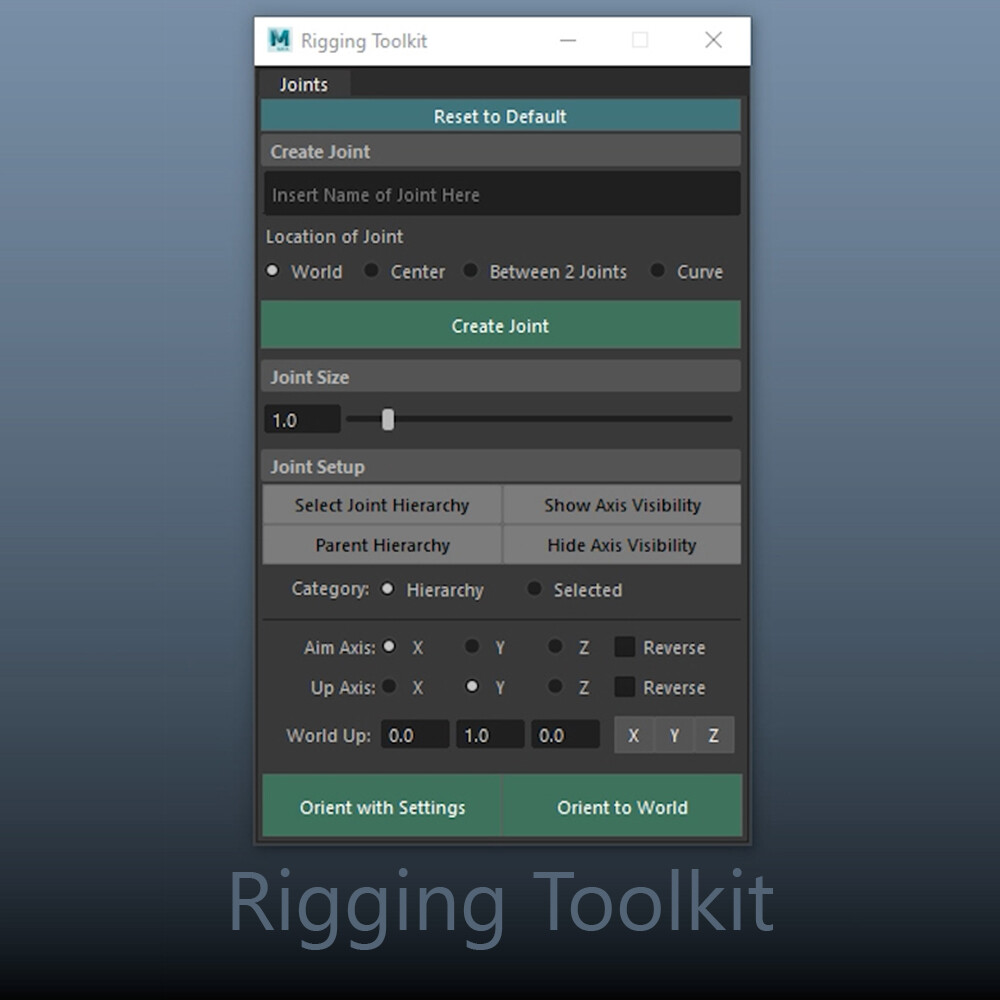Switch to the Joints tab
Image resolution: width=1000 pixels, height=1000 pixels.
click(x=303, y=84)
